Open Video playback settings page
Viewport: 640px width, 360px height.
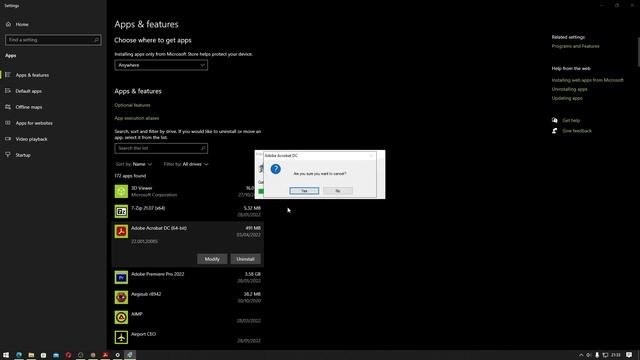31,139
